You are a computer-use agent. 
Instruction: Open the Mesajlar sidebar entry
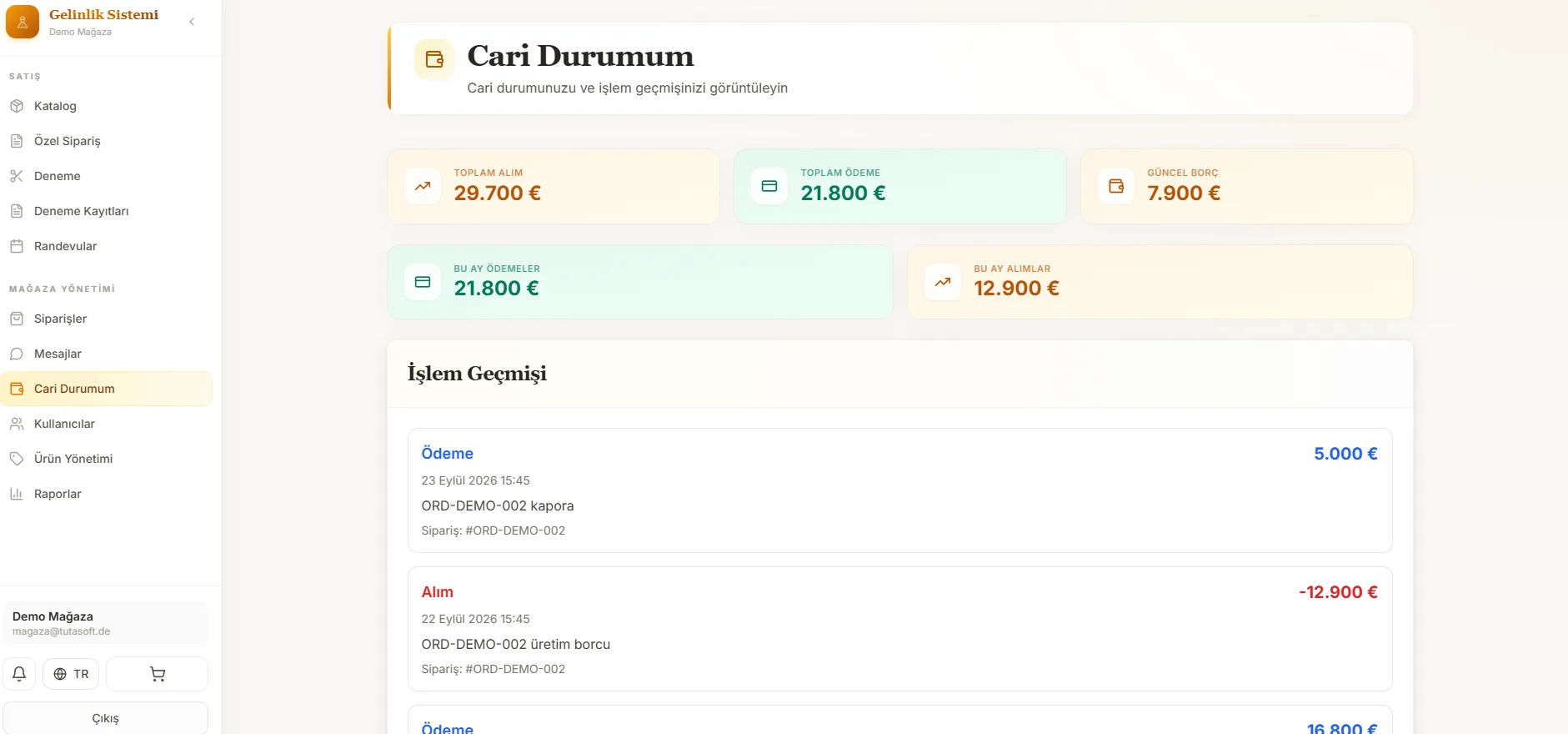click(x=107, y=354)
